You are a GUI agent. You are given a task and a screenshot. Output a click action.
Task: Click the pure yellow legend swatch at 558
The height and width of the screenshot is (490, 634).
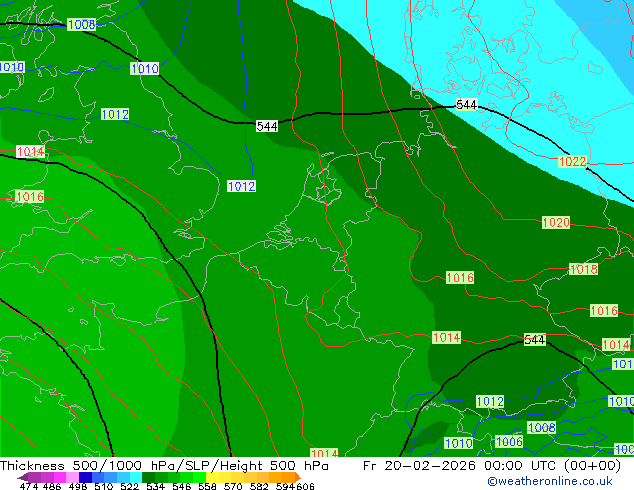(212, 477)
